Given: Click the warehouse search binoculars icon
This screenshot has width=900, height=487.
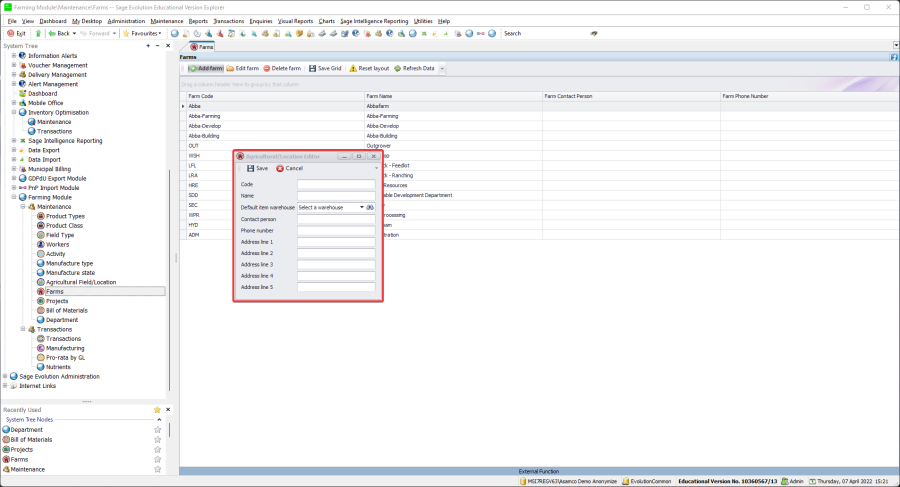Looking at the screenshot, I should (370, 207).
